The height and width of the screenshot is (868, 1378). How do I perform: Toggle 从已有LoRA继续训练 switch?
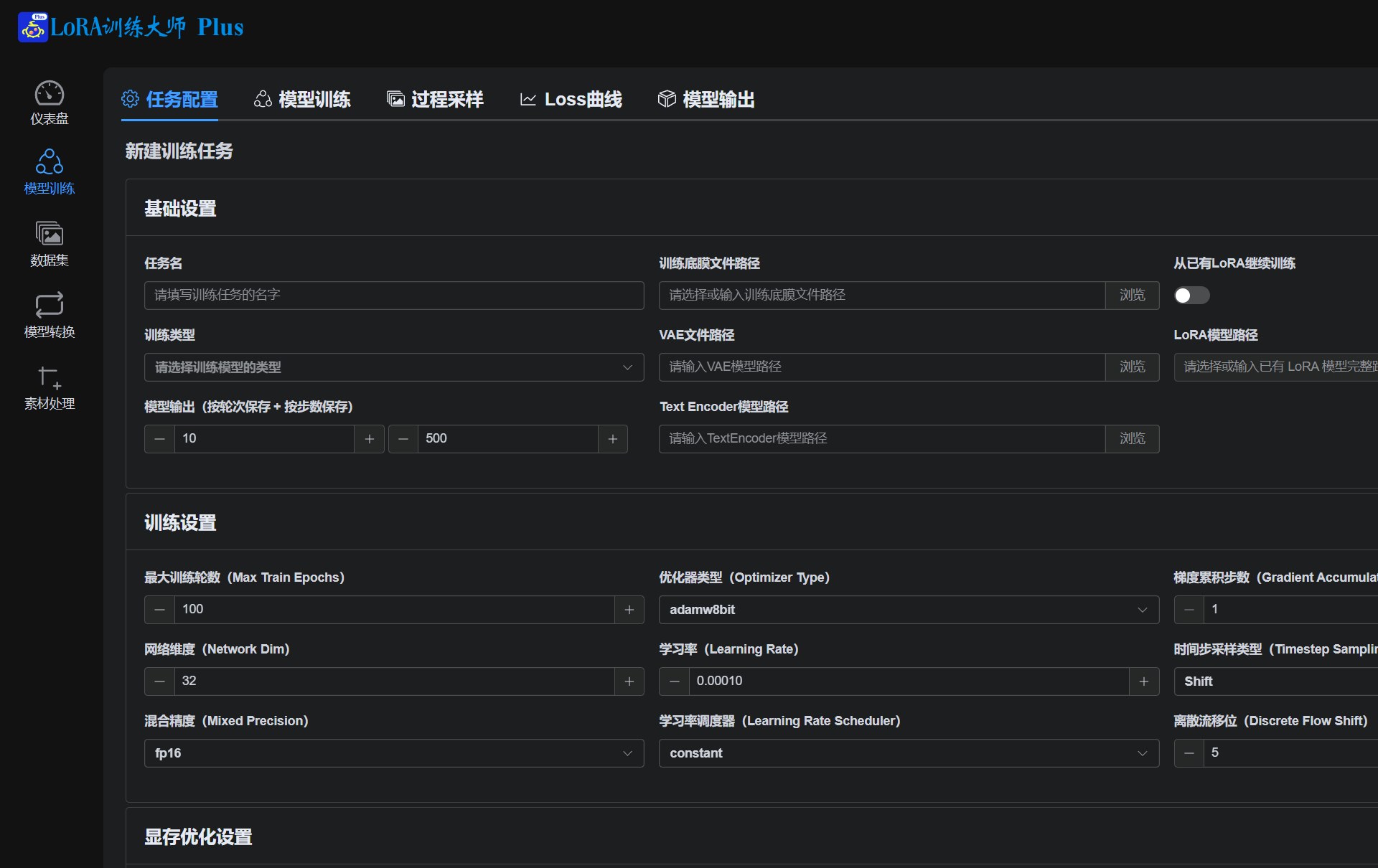1191,296
